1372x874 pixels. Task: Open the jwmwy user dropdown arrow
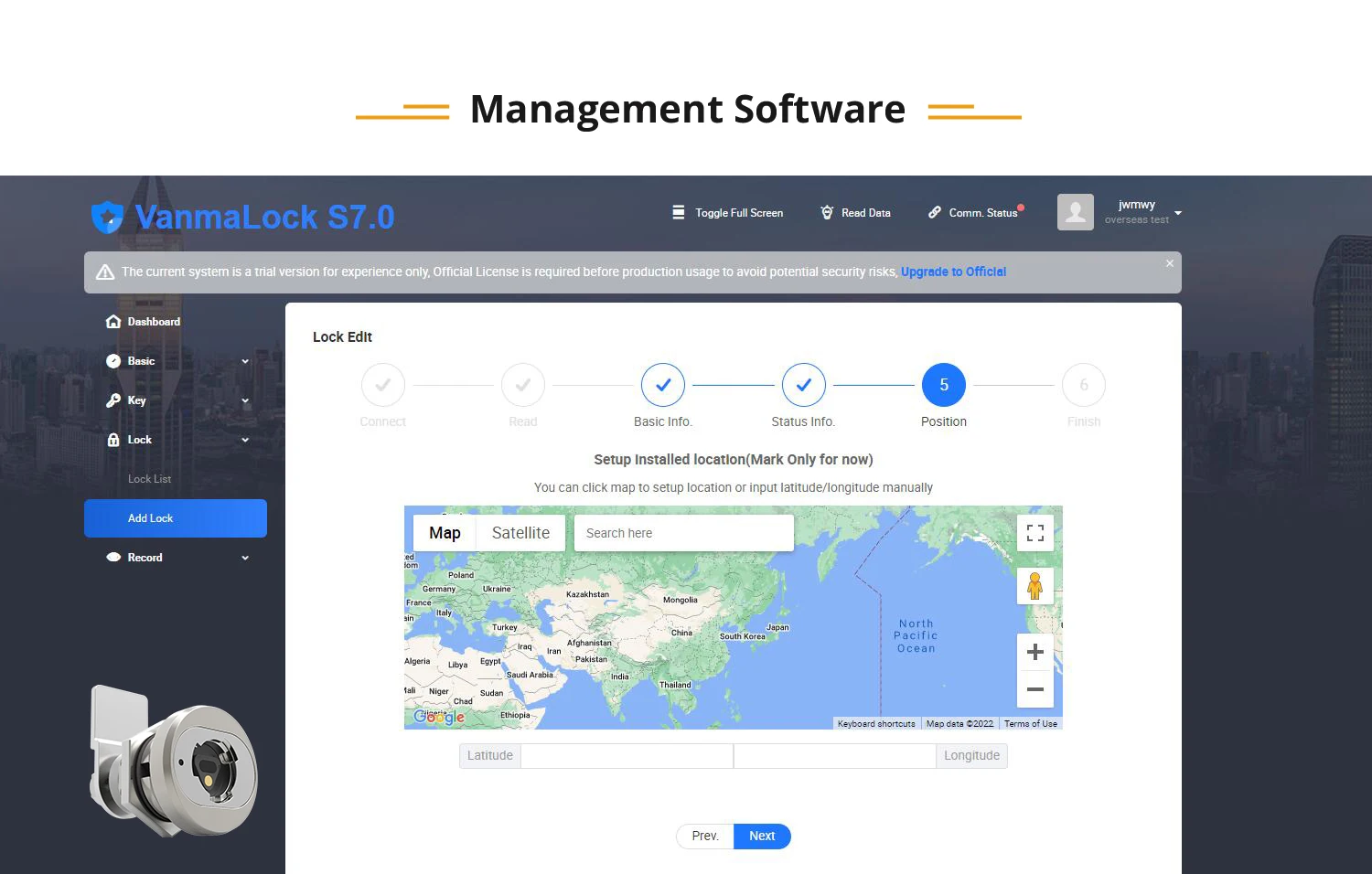click(1178, 213)
